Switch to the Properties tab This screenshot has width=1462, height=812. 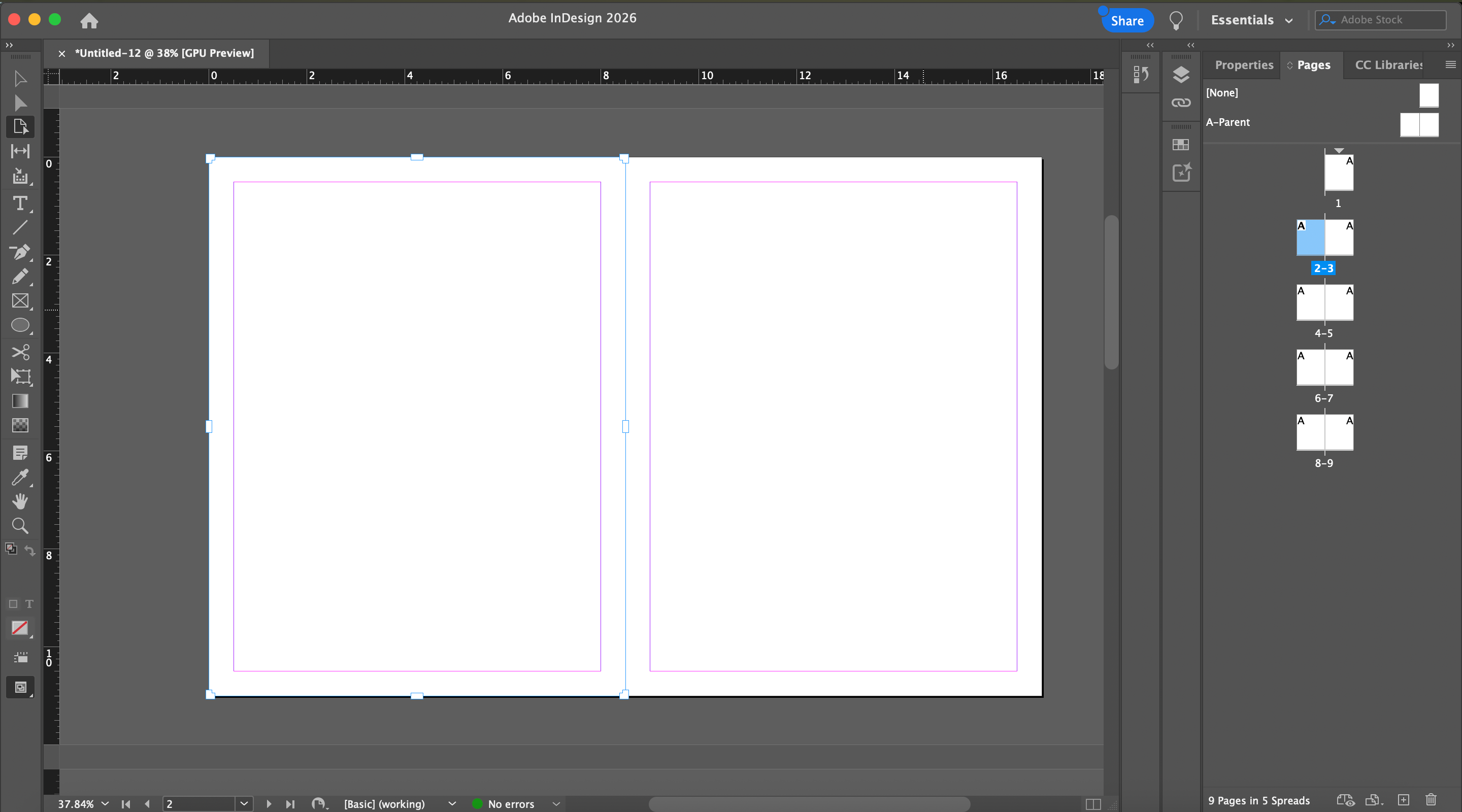(x=1244, y=64)
